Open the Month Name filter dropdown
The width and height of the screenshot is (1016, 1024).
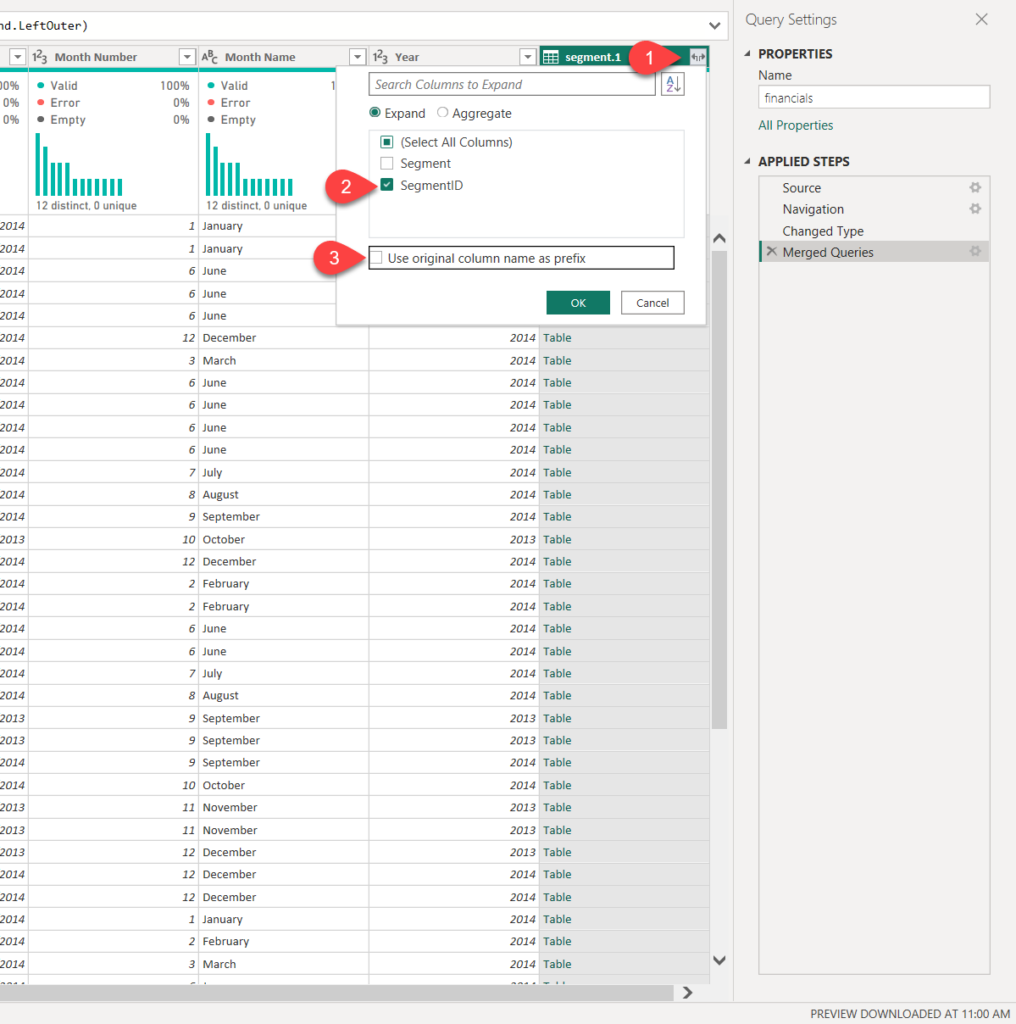click(357, 57)
